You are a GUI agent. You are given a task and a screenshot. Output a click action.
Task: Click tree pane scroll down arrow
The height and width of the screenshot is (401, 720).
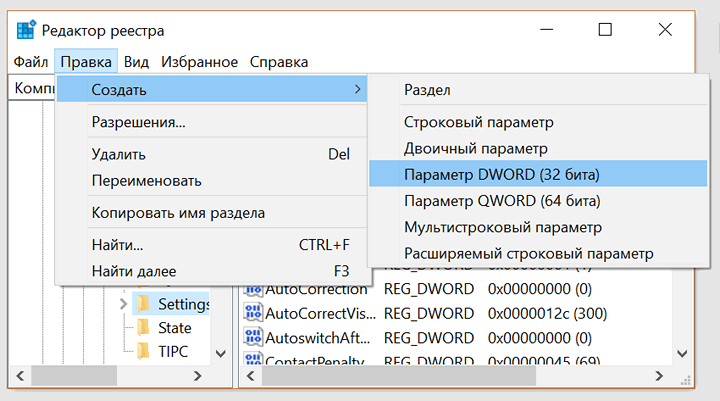(x=221, y=354)
